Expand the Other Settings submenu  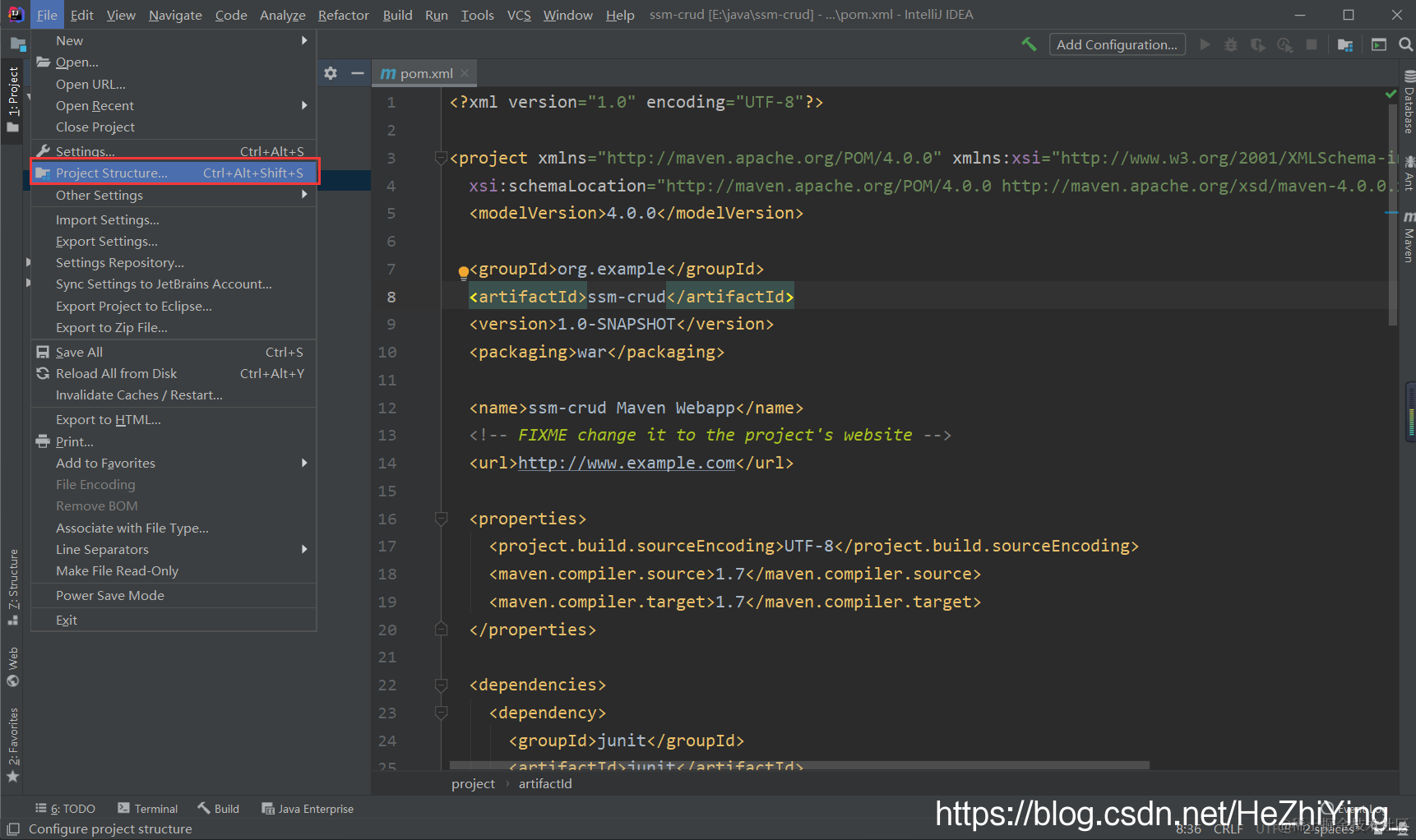(x=174, y=195)
